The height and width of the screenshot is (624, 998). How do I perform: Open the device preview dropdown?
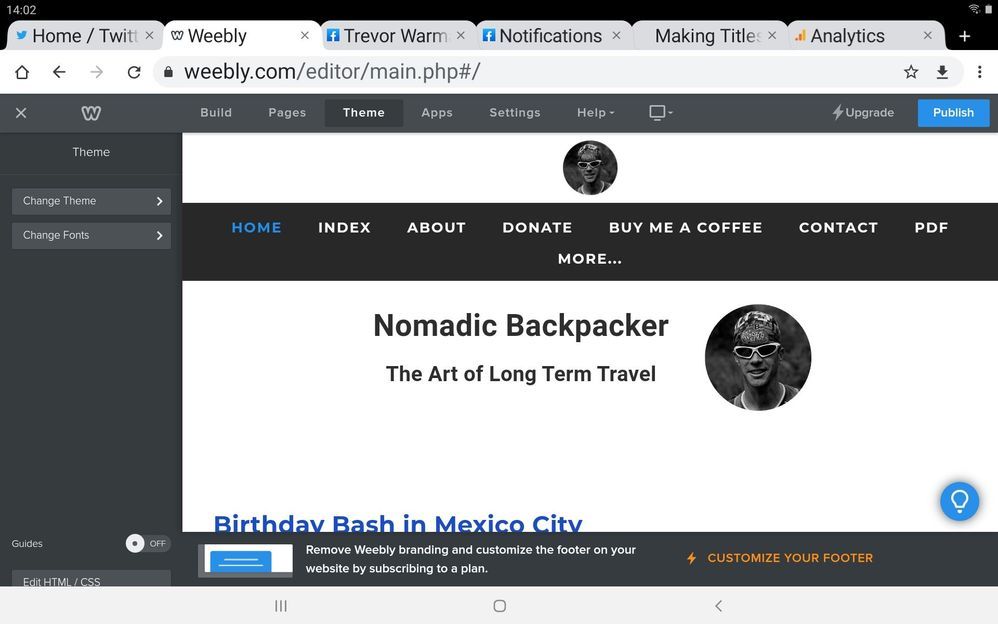click(660, 113)
